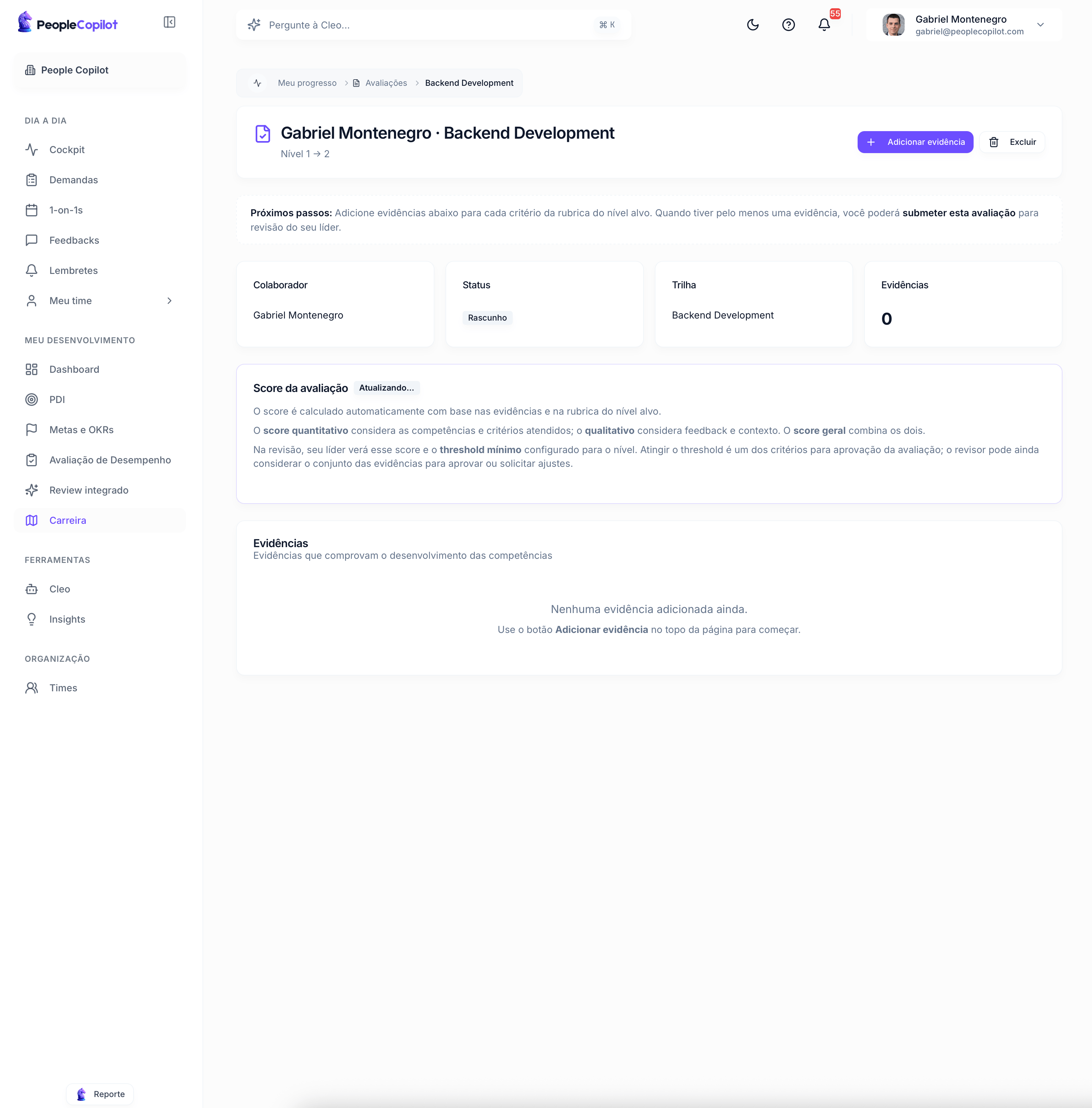Click Gabriel Montenegro in Colaborador card
The image size is (1092, 1108).
298,315
